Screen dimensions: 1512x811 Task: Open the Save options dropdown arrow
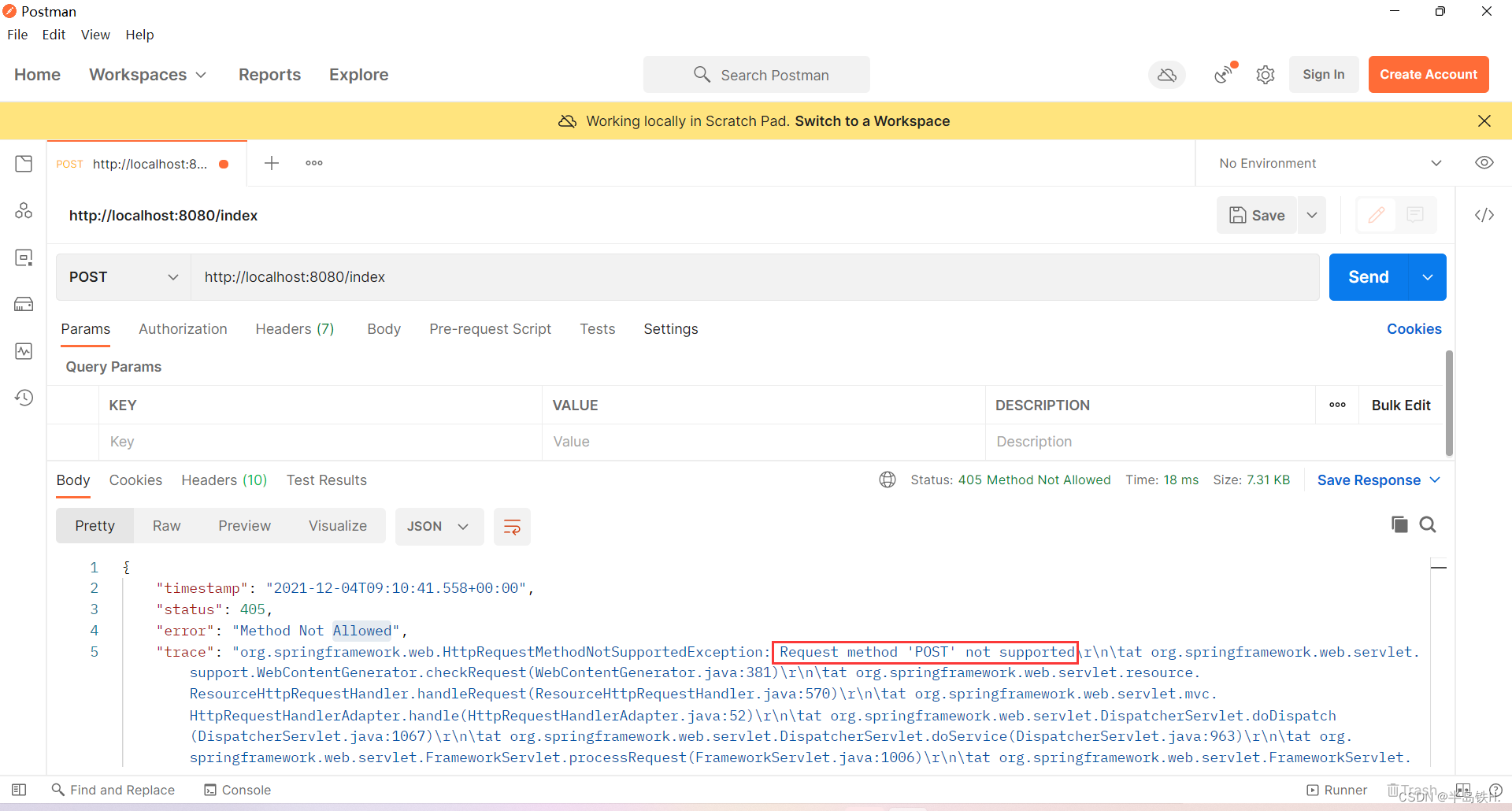pos(1311,215)
